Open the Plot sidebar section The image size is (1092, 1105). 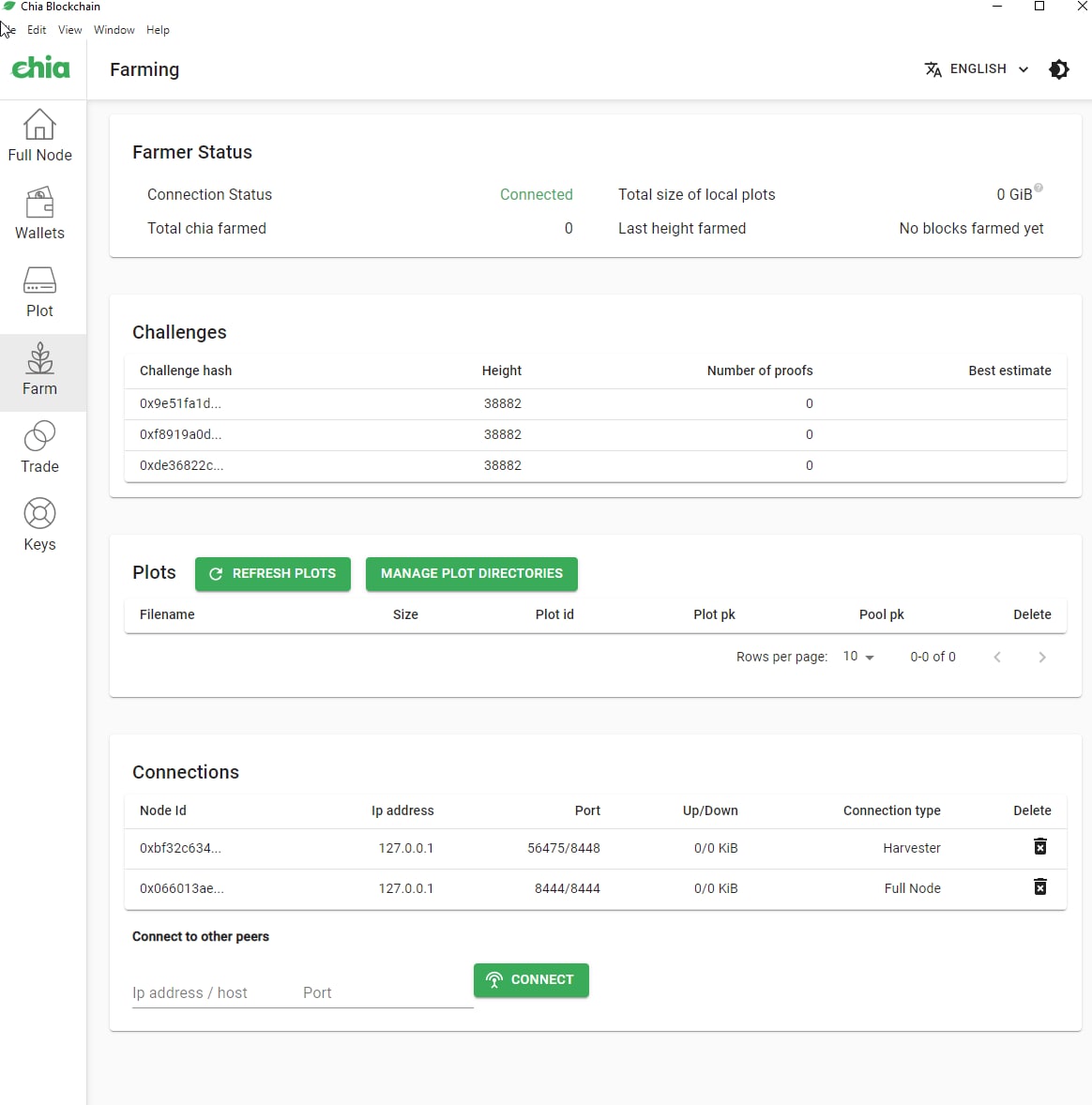click(x=40, y=292)
